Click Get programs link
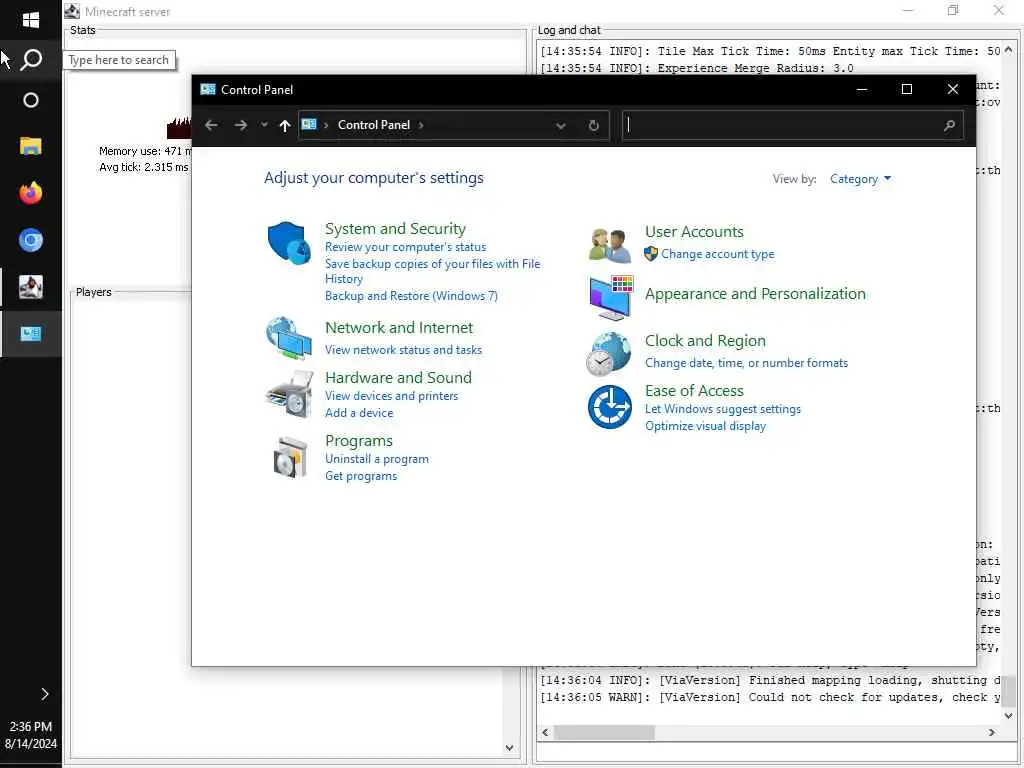This screenshot has height=768, width=1024. pyautogui.click(x=361, y=476)
